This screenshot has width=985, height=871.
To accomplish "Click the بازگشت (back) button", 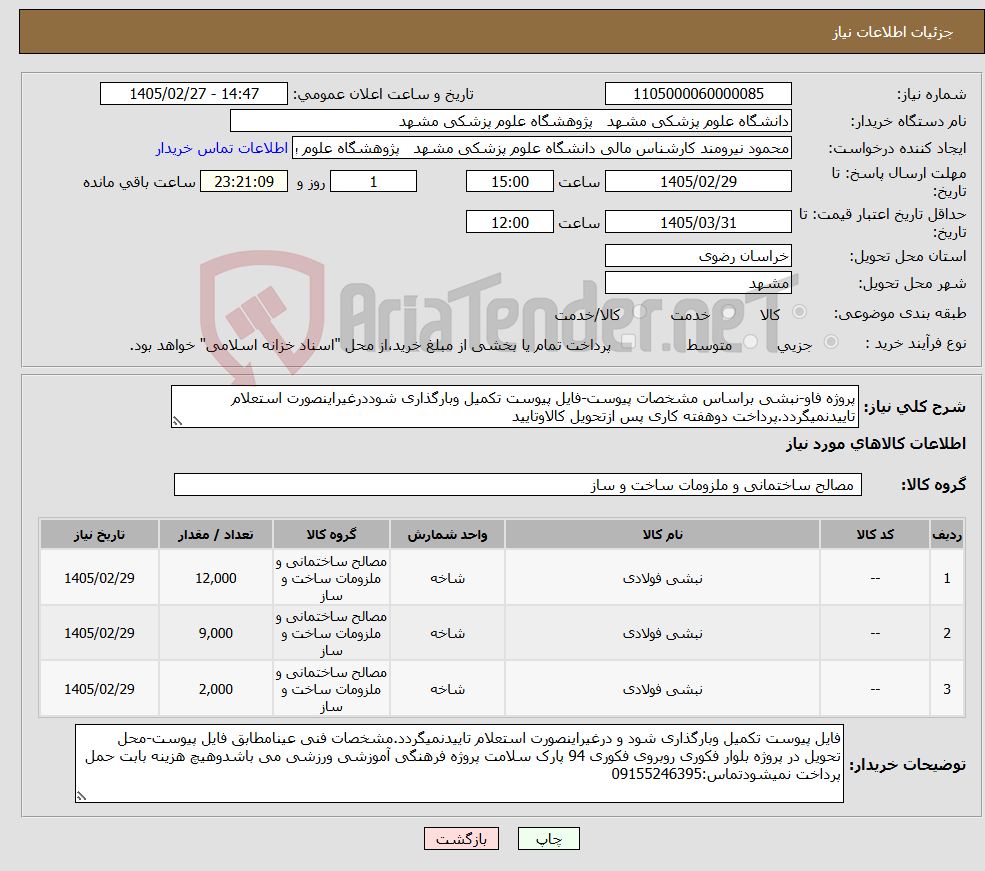I will pos(461,838).
